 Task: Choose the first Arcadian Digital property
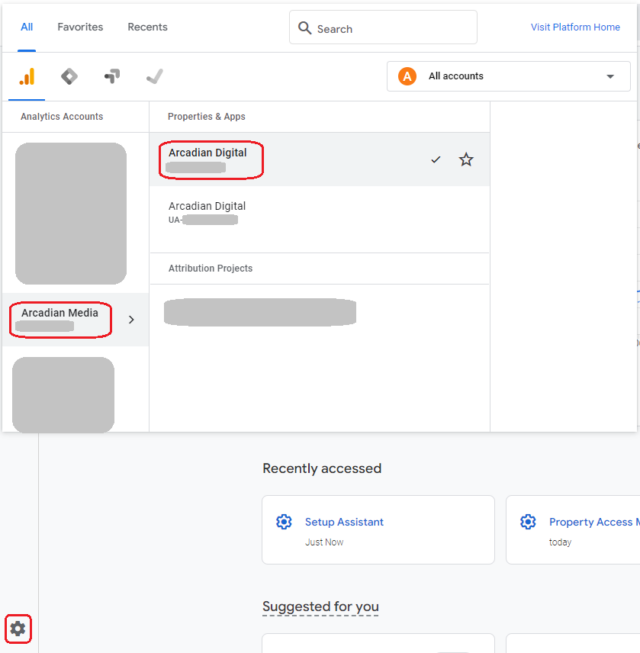tap(319, 160)
